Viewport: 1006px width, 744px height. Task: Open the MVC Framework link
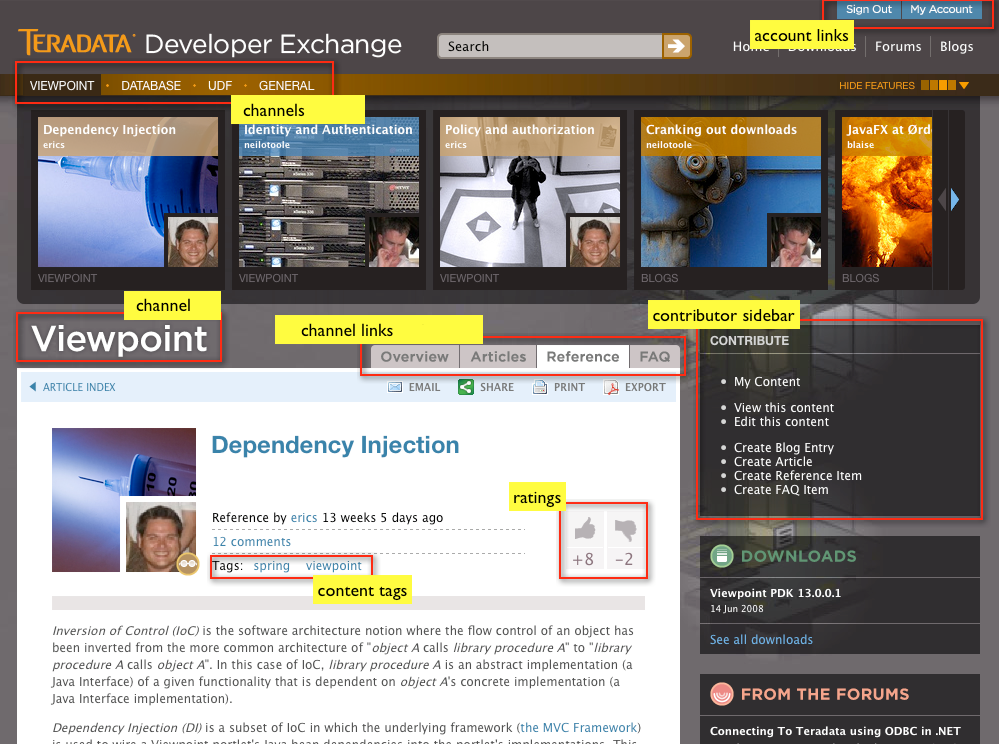[579, 727]
